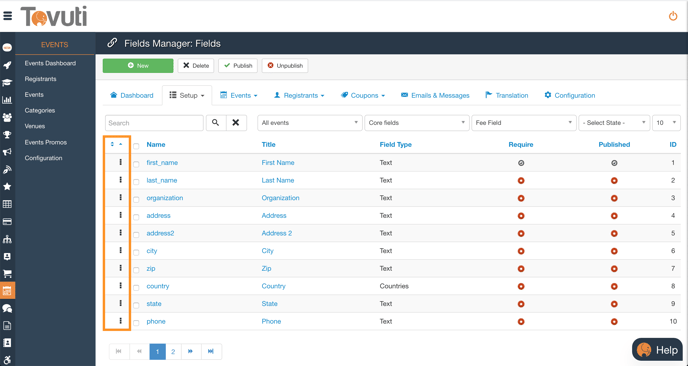
Task: Click the reorder handle for zip row
Action: tap(120, 268)
